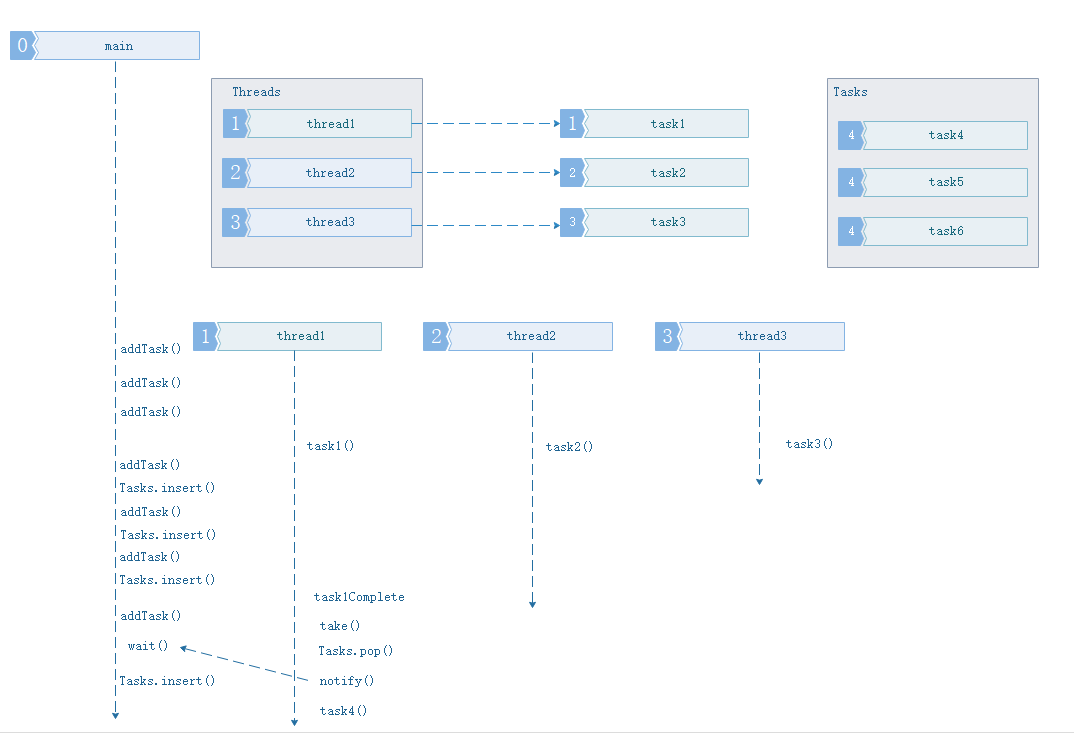Click the number badge beside task3

(x=573, y=223)
